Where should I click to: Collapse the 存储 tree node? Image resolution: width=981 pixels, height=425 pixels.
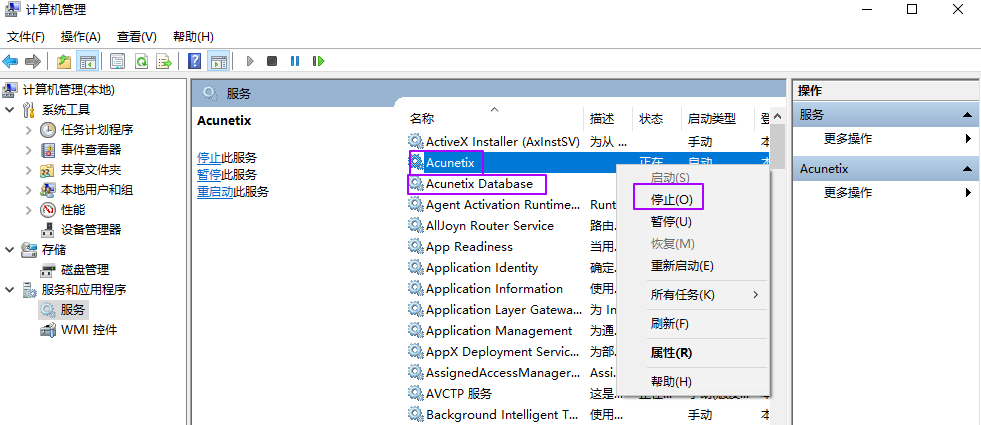coord(10,250)
